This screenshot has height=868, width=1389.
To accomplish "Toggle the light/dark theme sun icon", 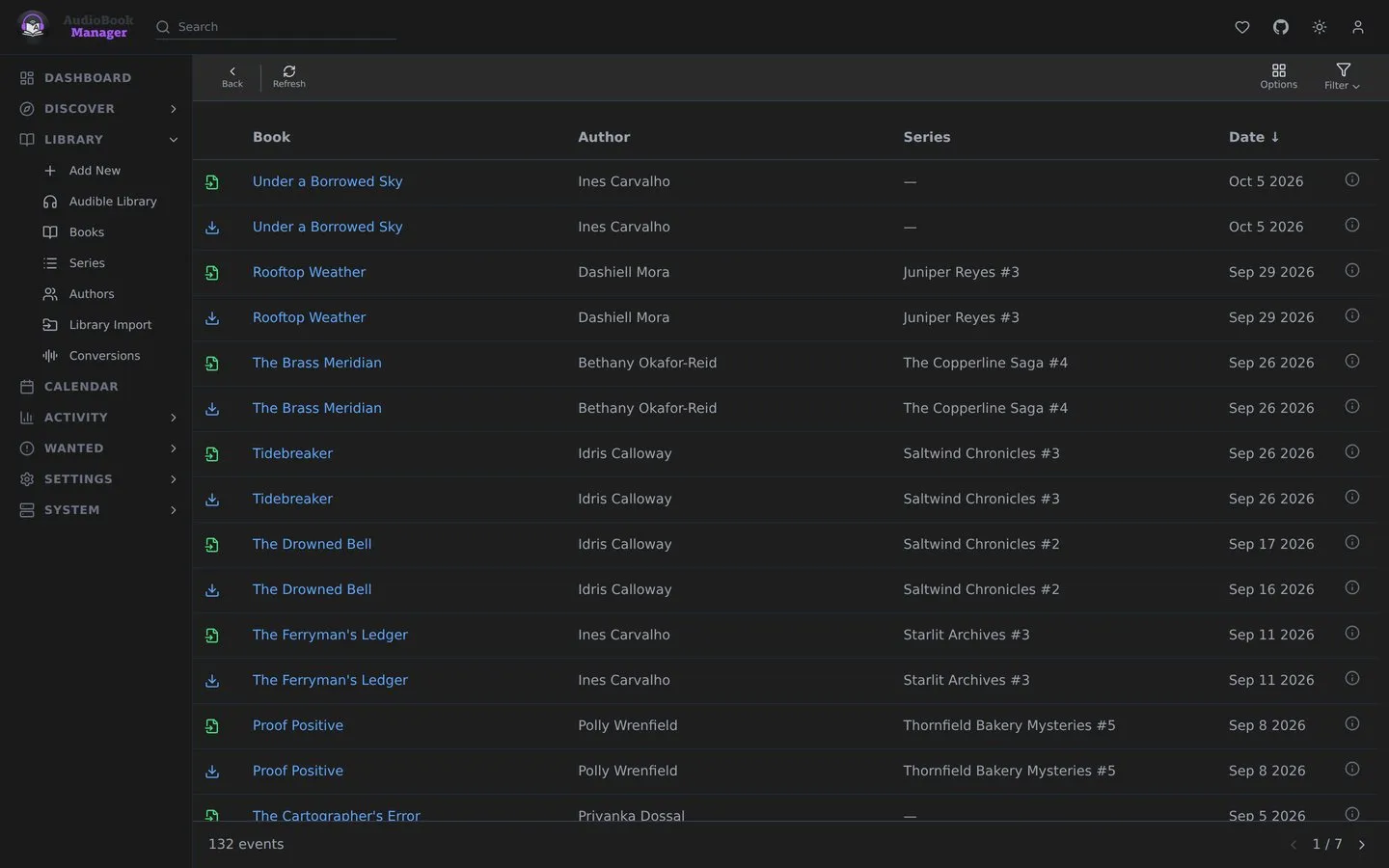I will pyautogui.click(x=1320, y=27).
